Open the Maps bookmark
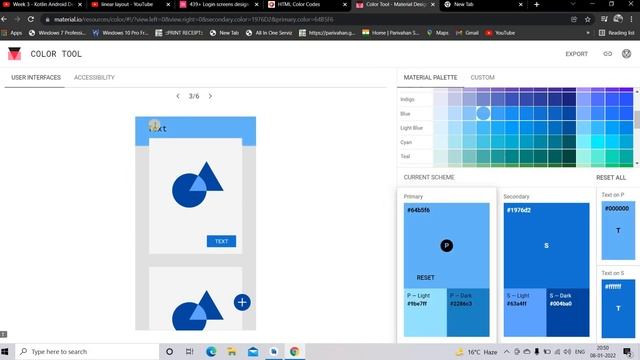This screenshot has height=360, width=640. pyautogui.click(x=438, y=33)
